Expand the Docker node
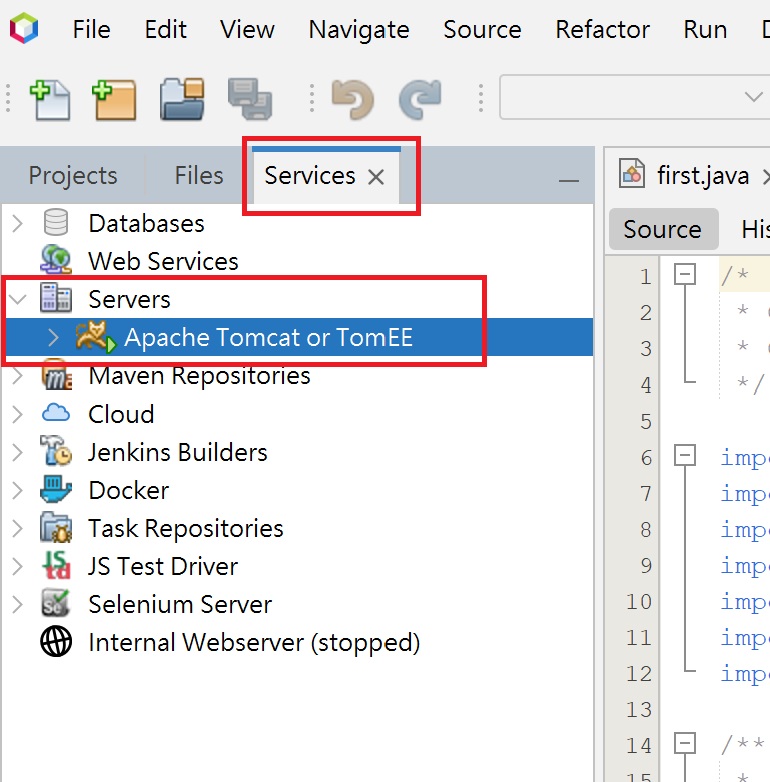 click(x=17, y=490)
